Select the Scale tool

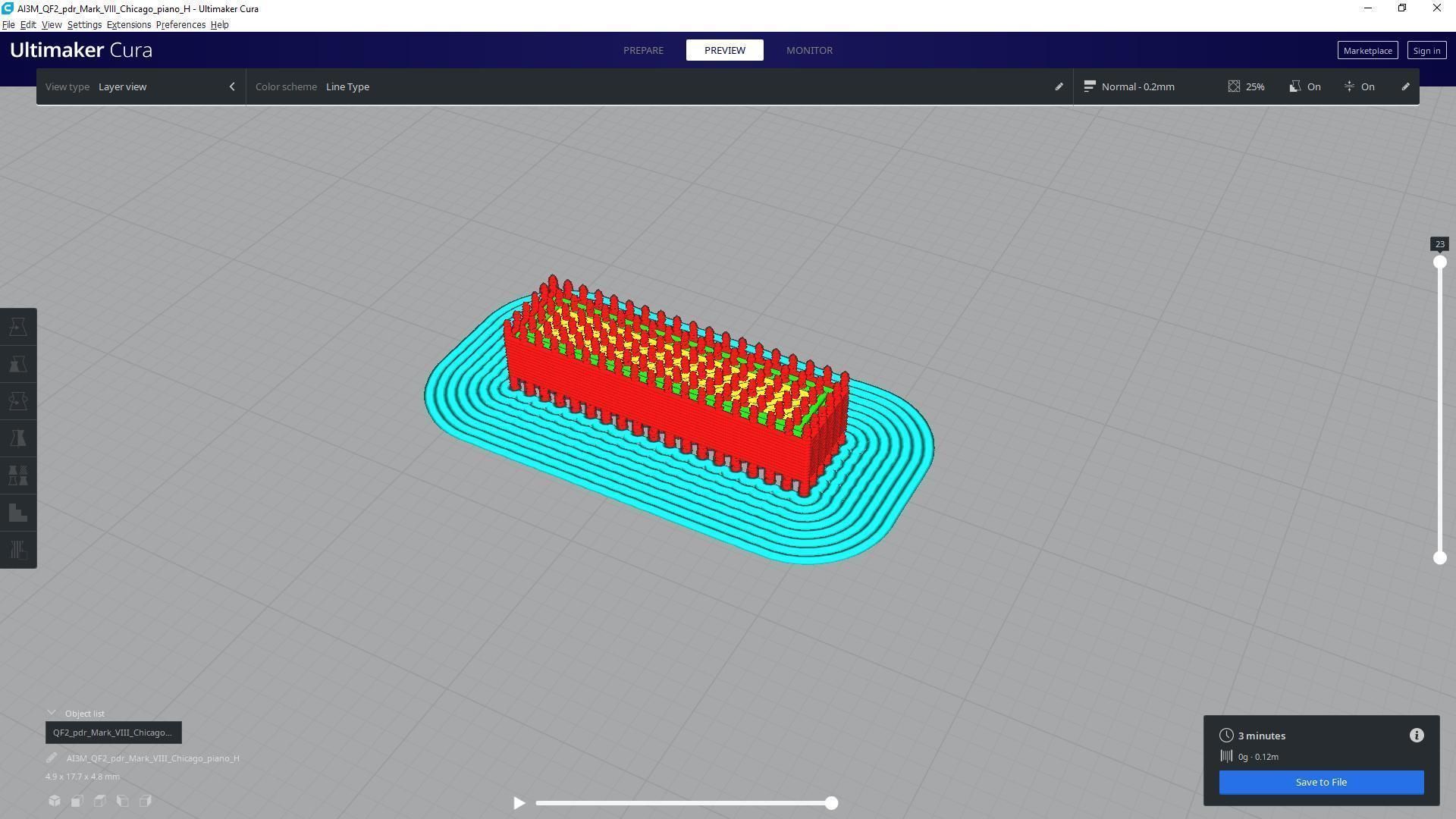(18, 365)
